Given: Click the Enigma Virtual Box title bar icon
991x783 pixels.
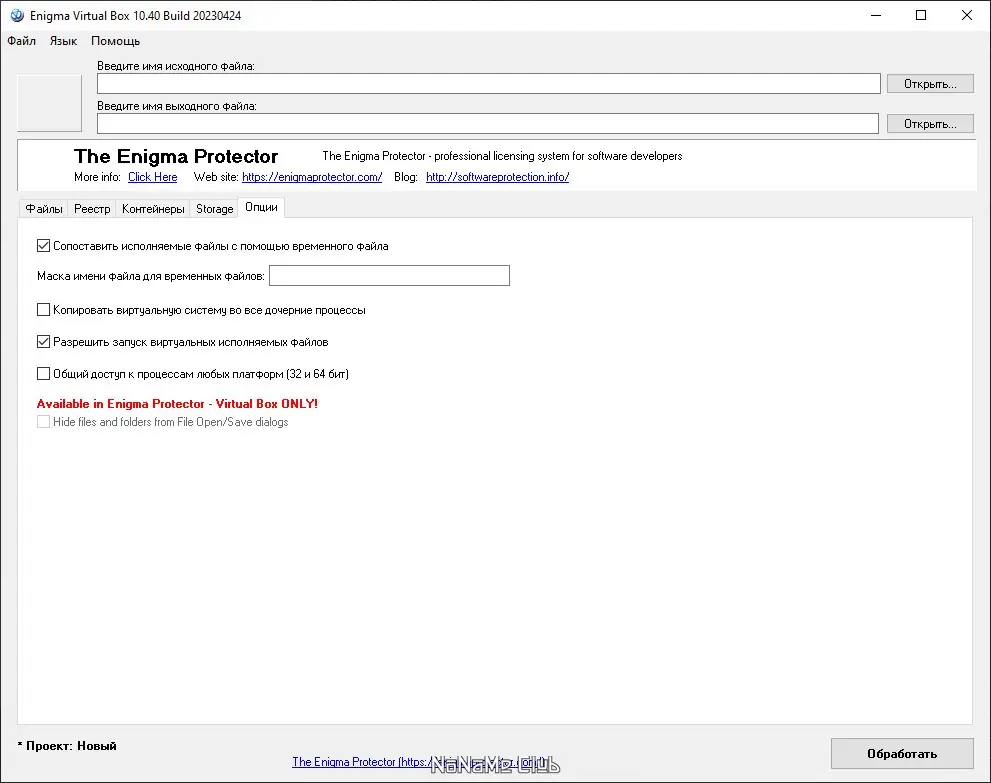Looking at the screenshot, I should [x=17, y=15].
